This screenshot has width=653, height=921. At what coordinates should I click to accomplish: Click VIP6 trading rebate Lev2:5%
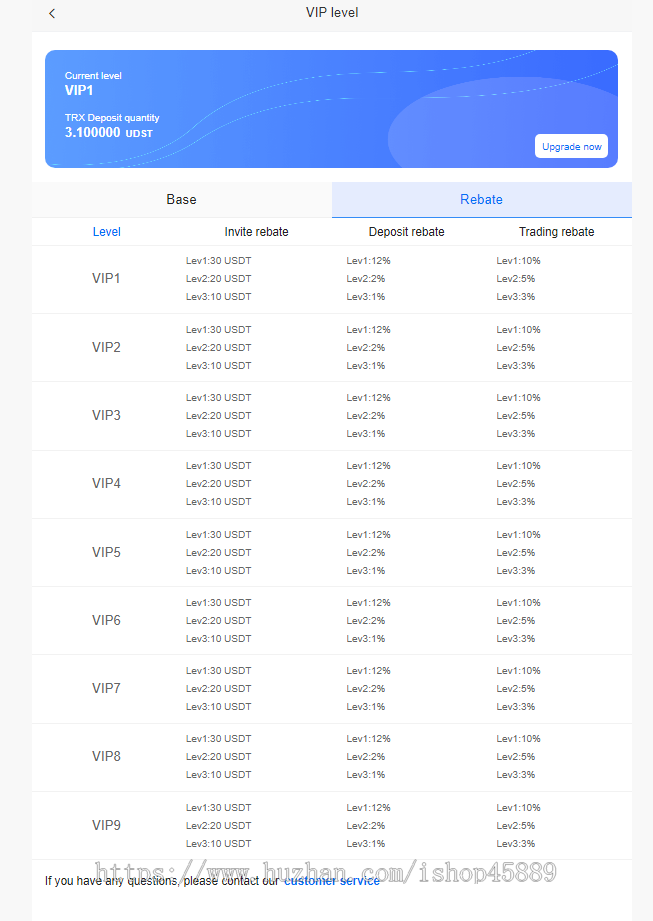point(516,621)
